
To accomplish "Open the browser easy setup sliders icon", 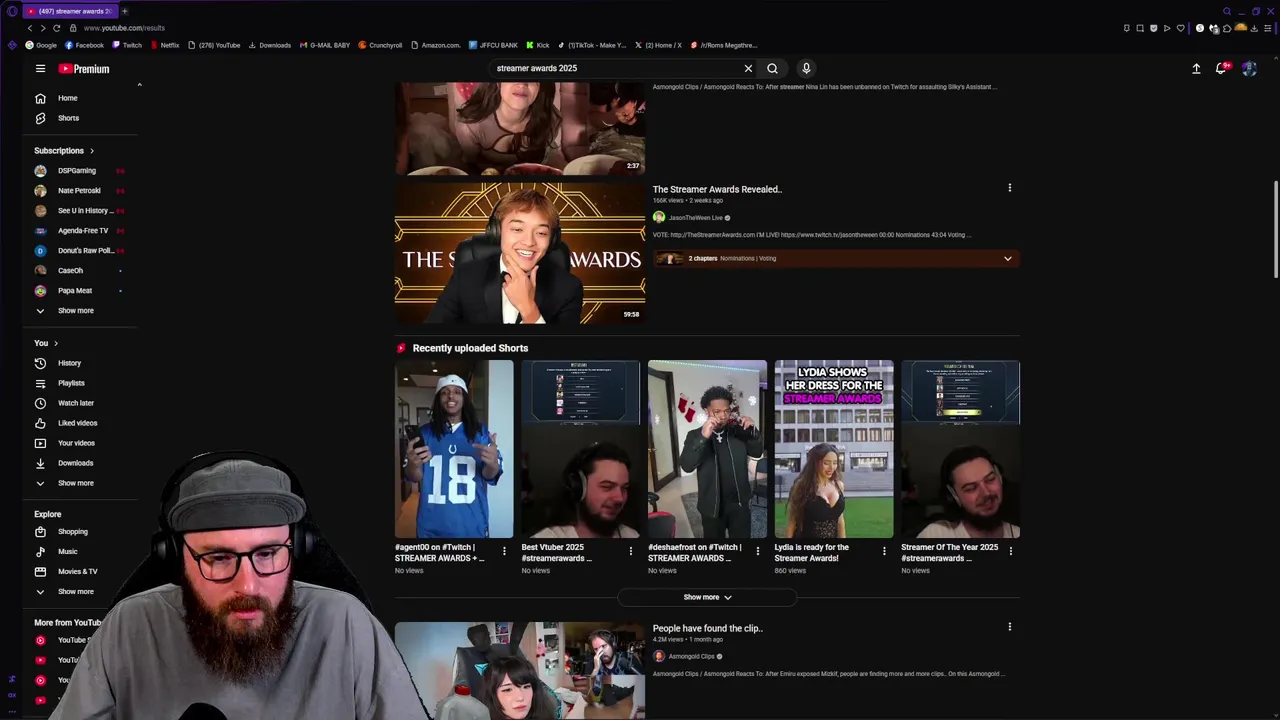I will (x=1268, y=28).
